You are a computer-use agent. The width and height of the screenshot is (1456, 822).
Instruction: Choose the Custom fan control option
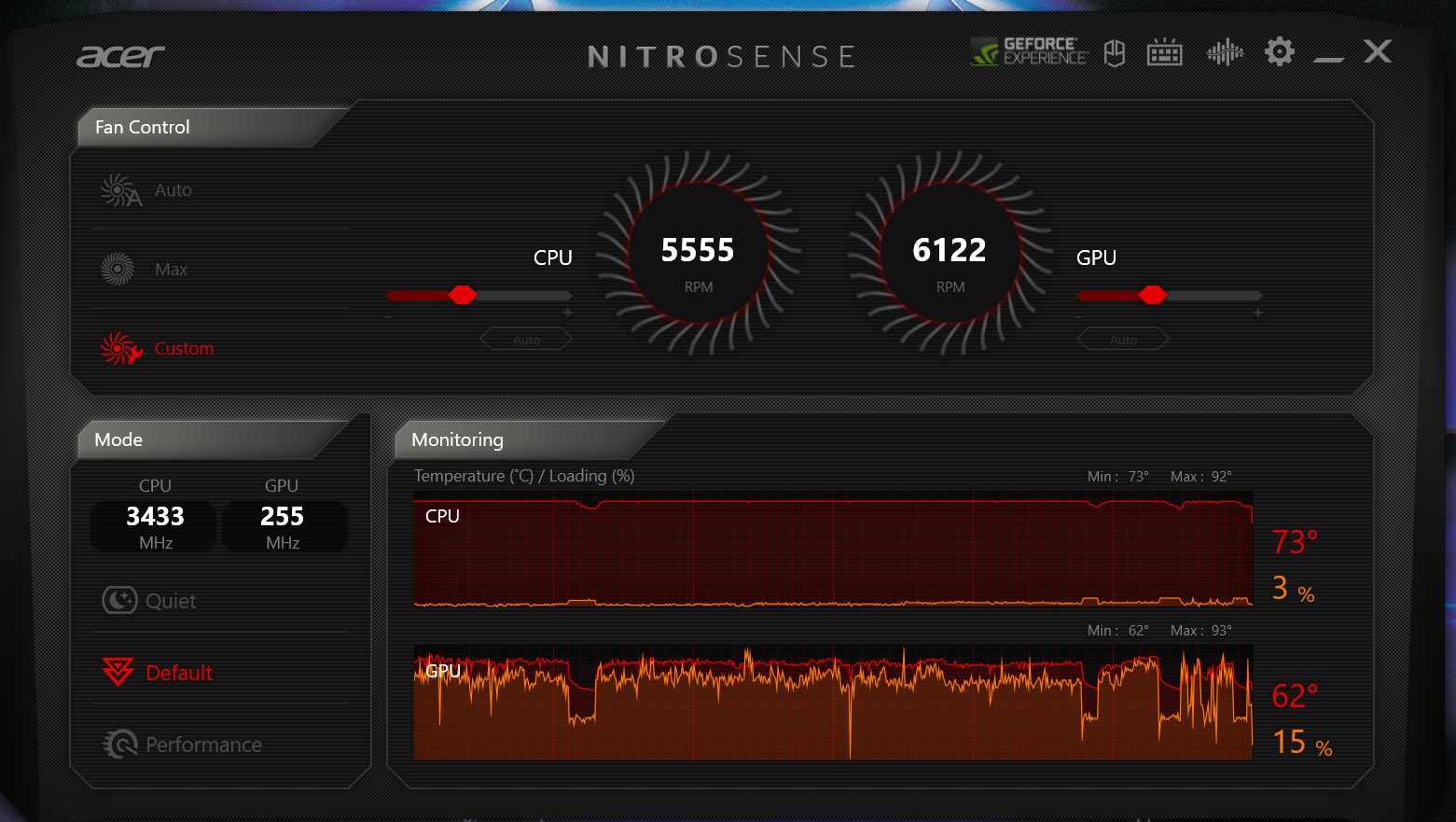coord(185,349)
